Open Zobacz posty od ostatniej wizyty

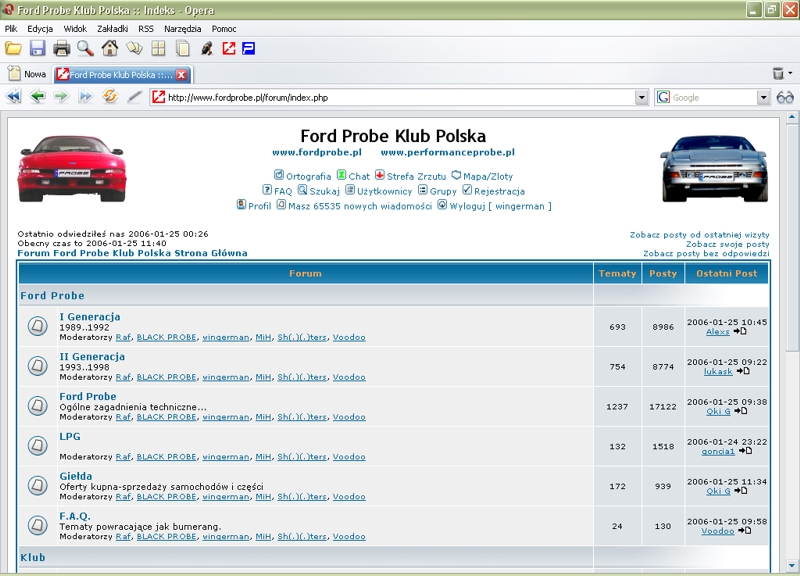699,235
